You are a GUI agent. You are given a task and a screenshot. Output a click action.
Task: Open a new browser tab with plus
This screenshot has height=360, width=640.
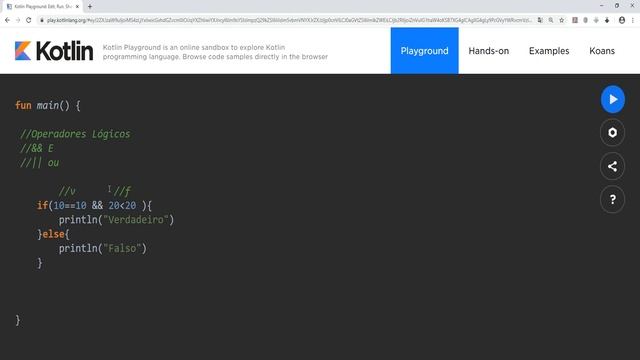(x=90, y=7)
